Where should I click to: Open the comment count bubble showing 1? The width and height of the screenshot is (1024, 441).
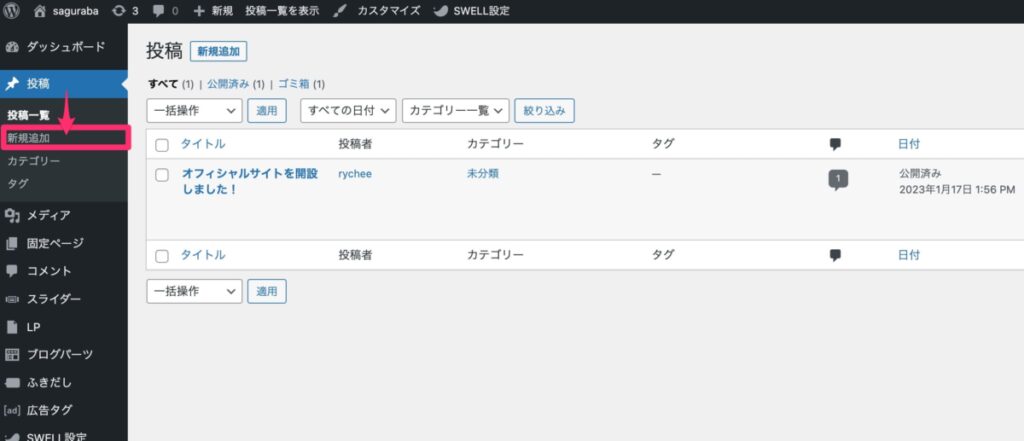pyautogui.click(x=838, y=179)
